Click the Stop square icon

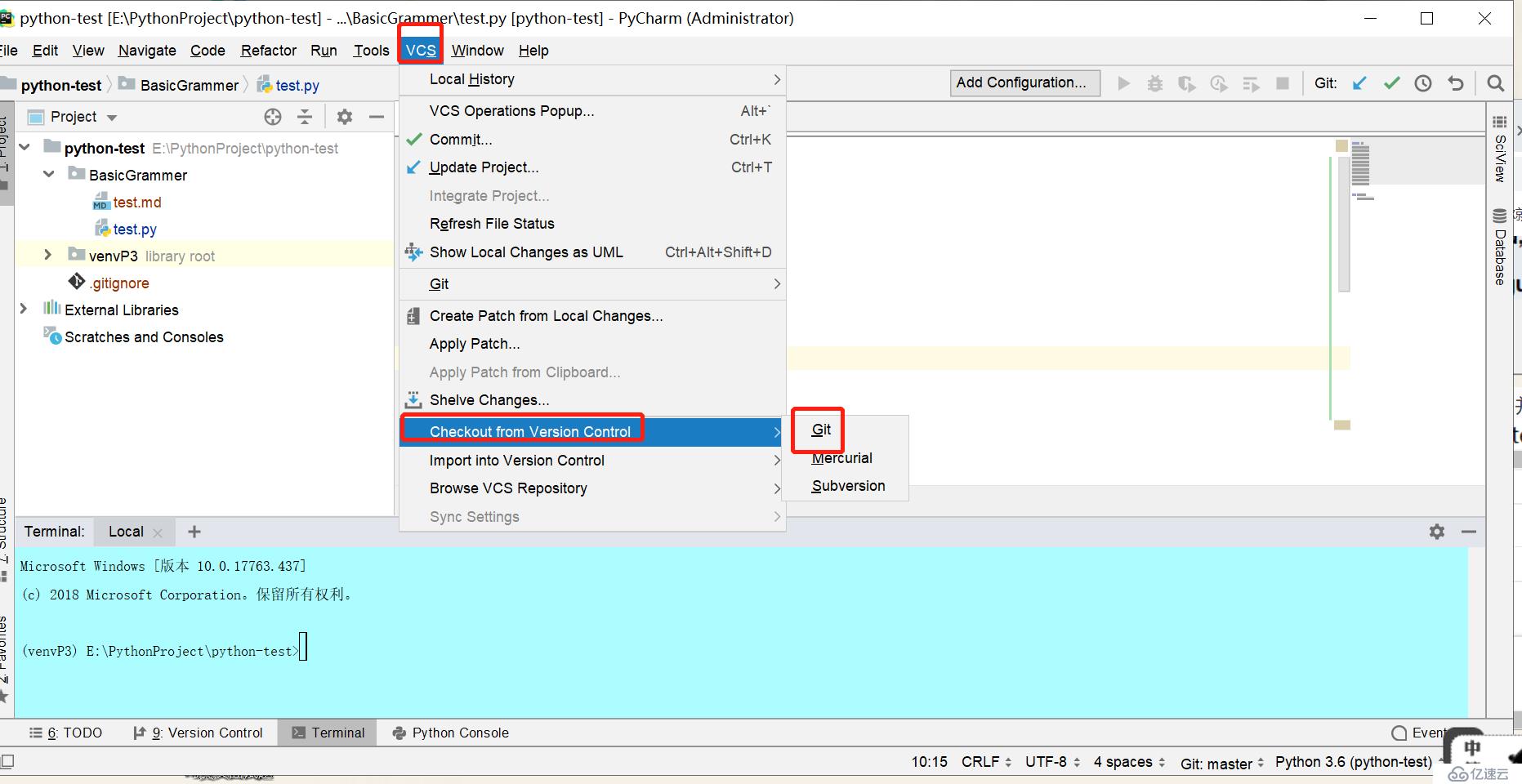1283,83
